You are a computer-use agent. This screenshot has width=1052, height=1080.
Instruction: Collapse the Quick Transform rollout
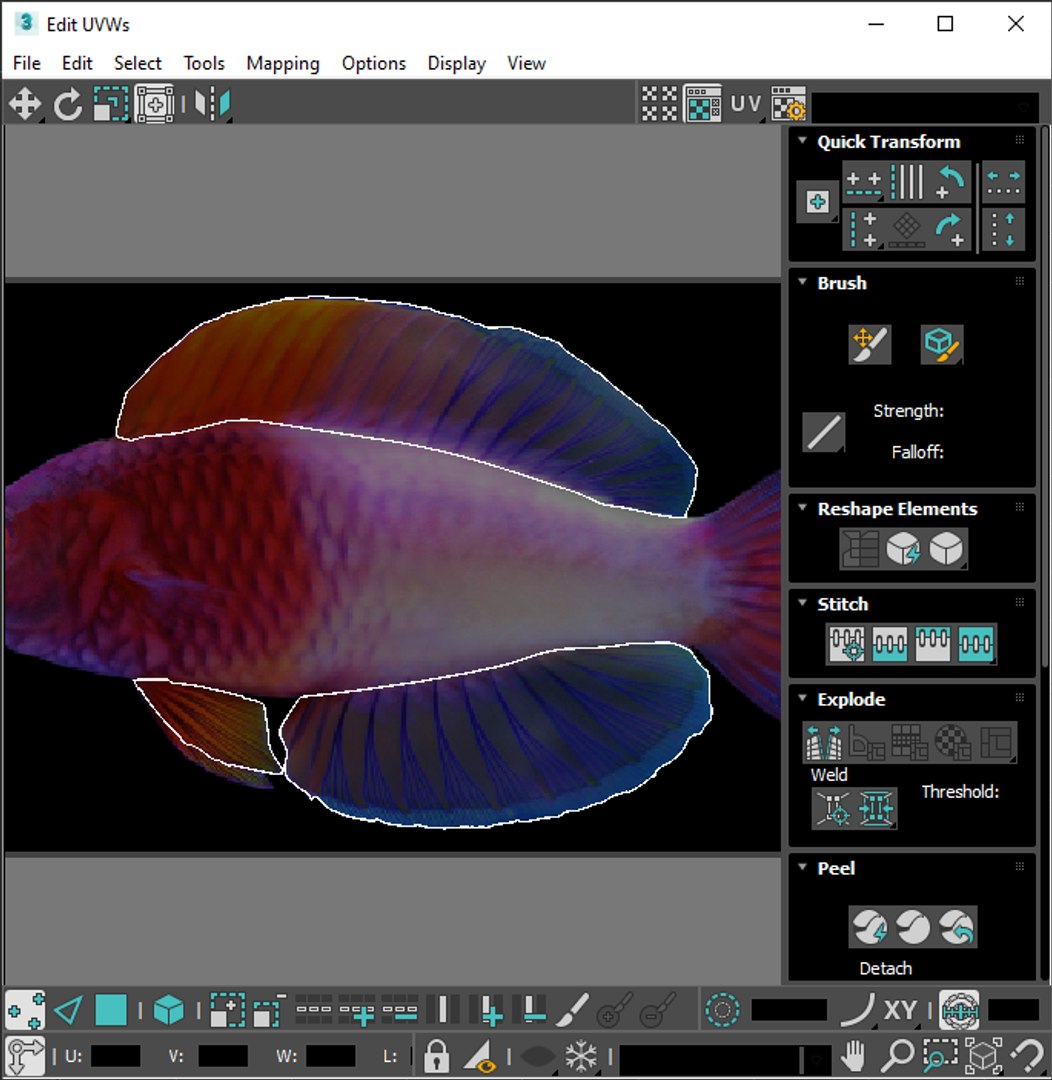tap(802, 141)
